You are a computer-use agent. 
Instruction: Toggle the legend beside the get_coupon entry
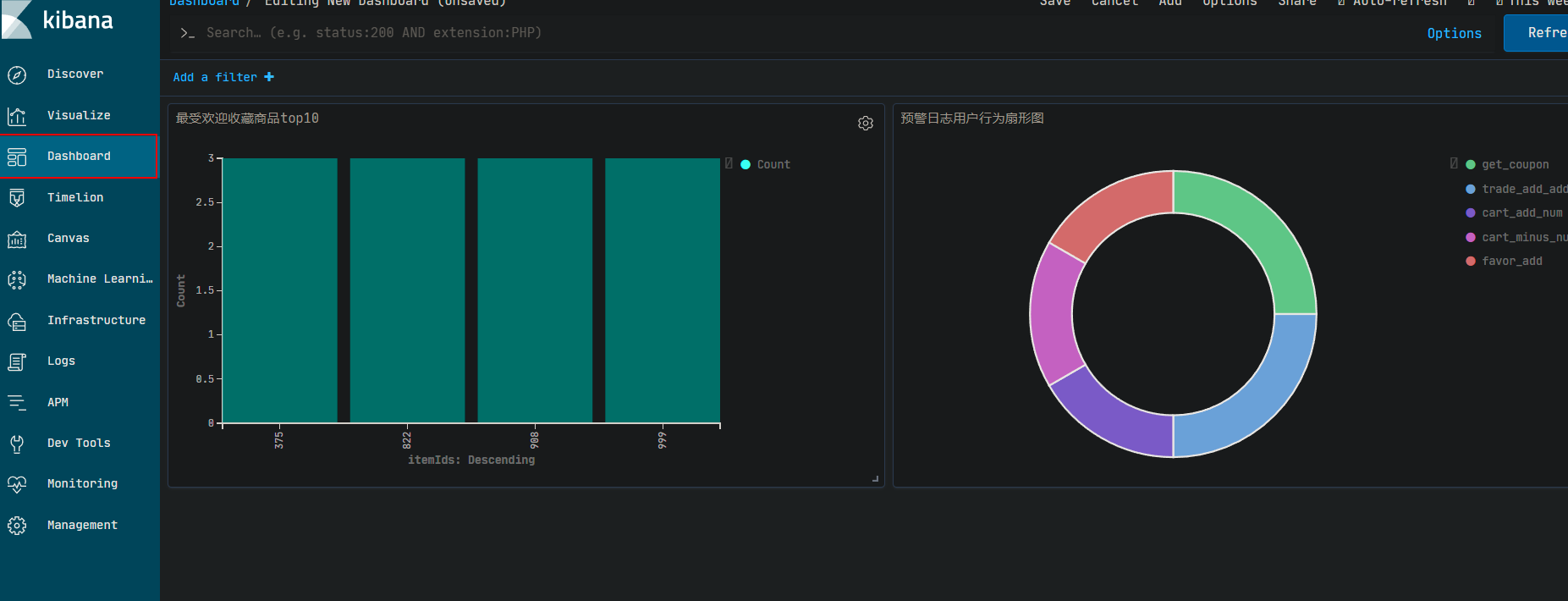[1454, 163]
